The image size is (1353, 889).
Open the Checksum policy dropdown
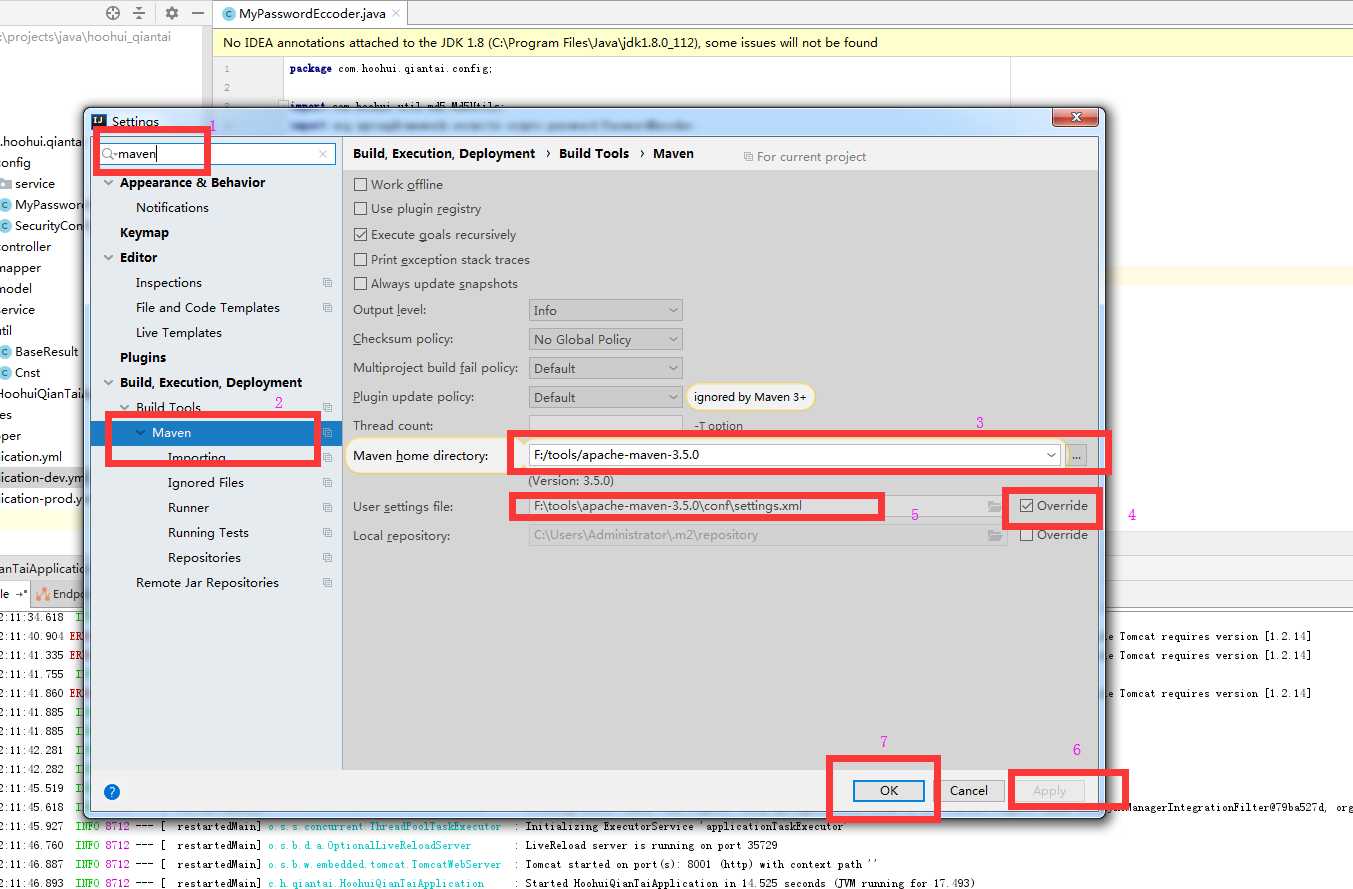[605, 340]
